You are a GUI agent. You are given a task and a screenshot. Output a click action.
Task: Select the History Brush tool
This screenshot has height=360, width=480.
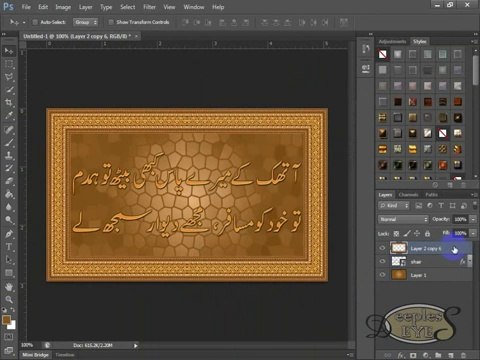tap(9, 168)
